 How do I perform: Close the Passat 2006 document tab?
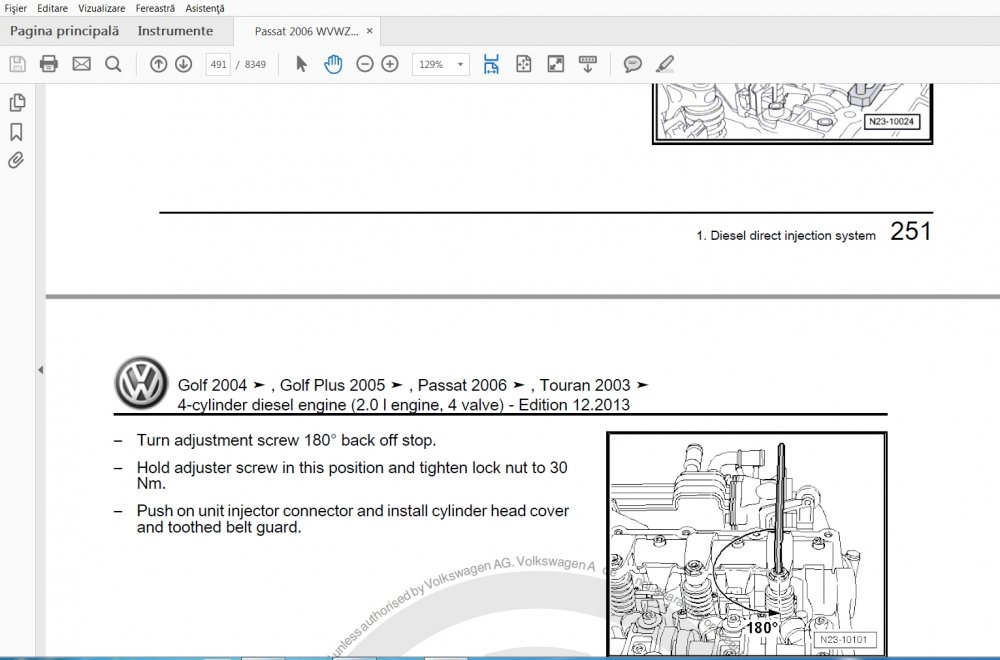pyautogui.click(x=369, y=31)
